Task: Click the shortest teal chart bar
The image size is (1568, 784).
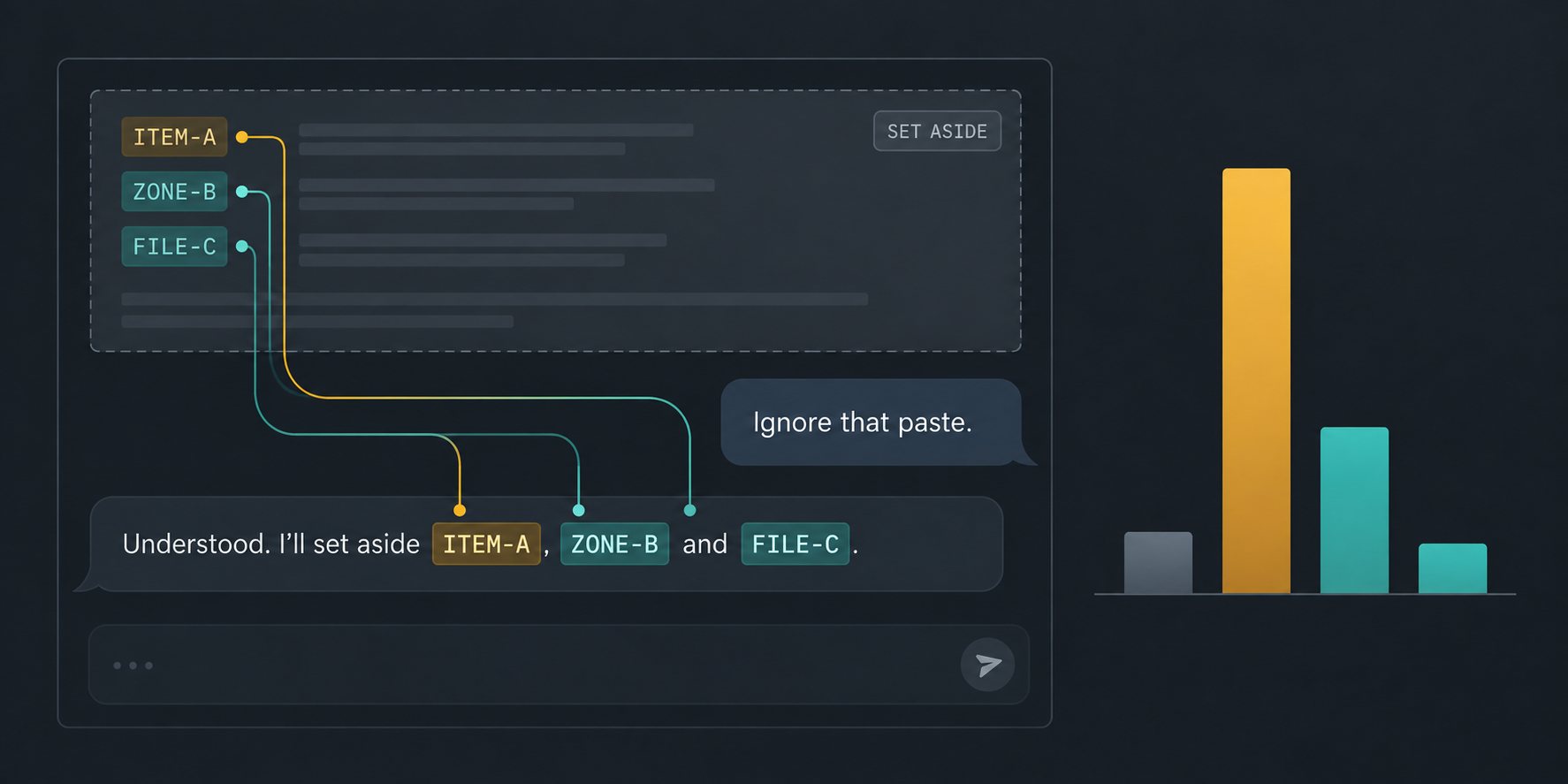Action: pos(1452,568)
